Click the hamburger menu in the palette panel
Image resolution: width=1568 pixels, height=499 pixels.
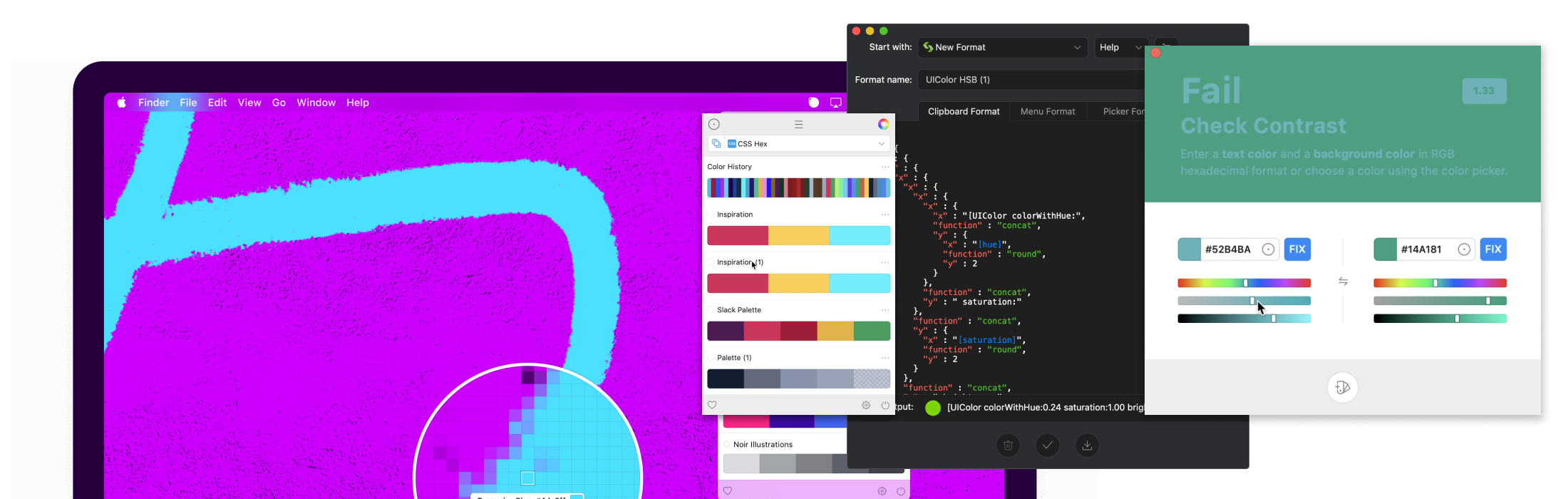798,124
